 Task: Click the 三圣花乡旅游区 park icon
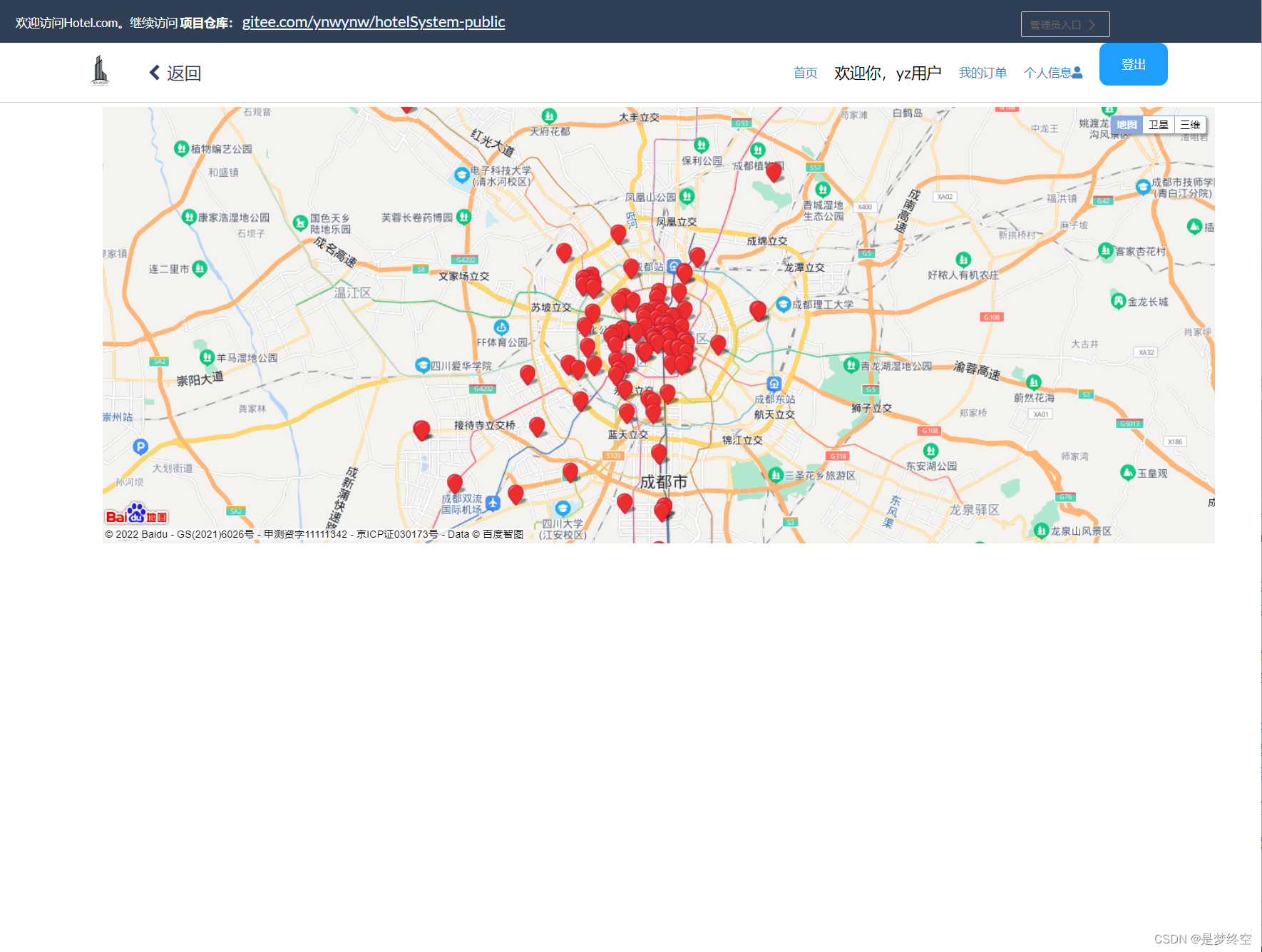(776, 474)
